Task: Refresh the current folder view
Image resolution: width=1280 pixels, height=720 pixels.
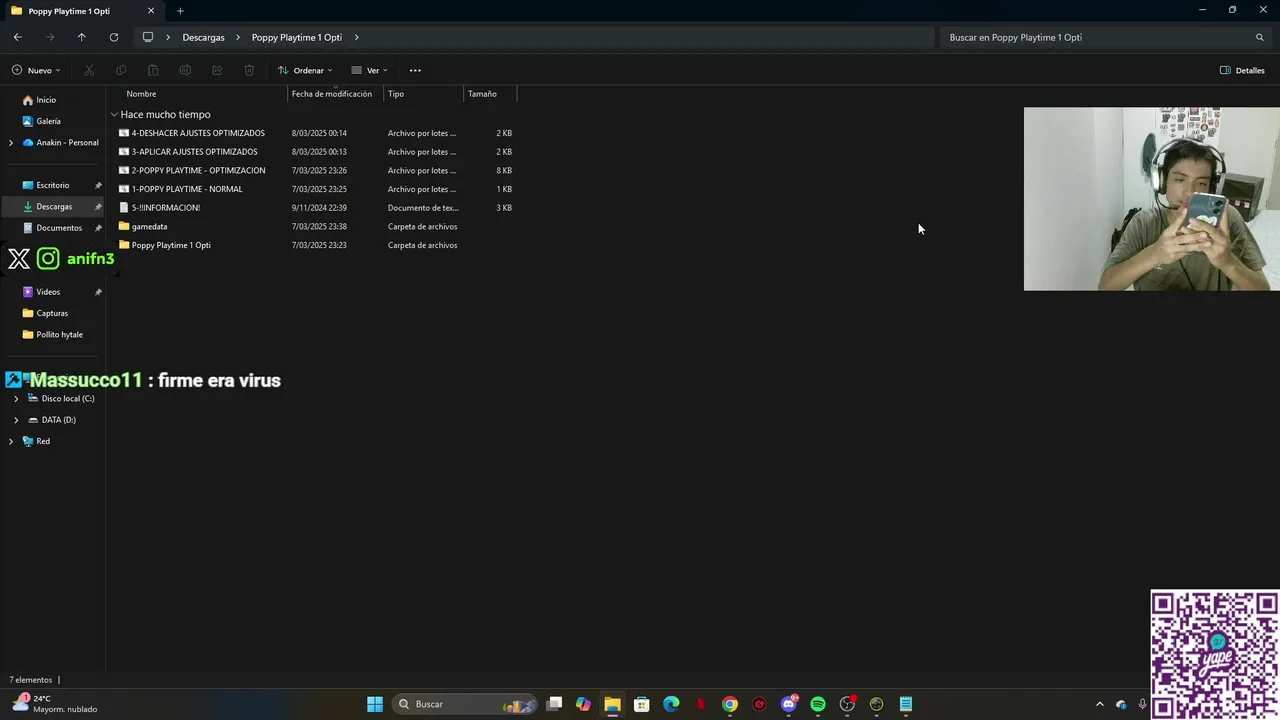Action: click(114, 37)
